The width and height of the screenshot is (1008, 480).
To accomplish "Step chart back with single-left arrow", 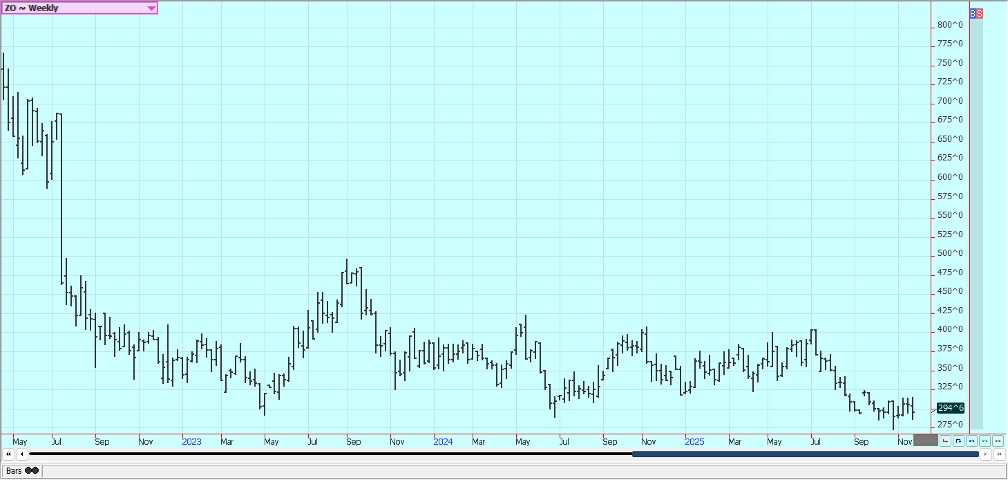I will click(22, 455).
